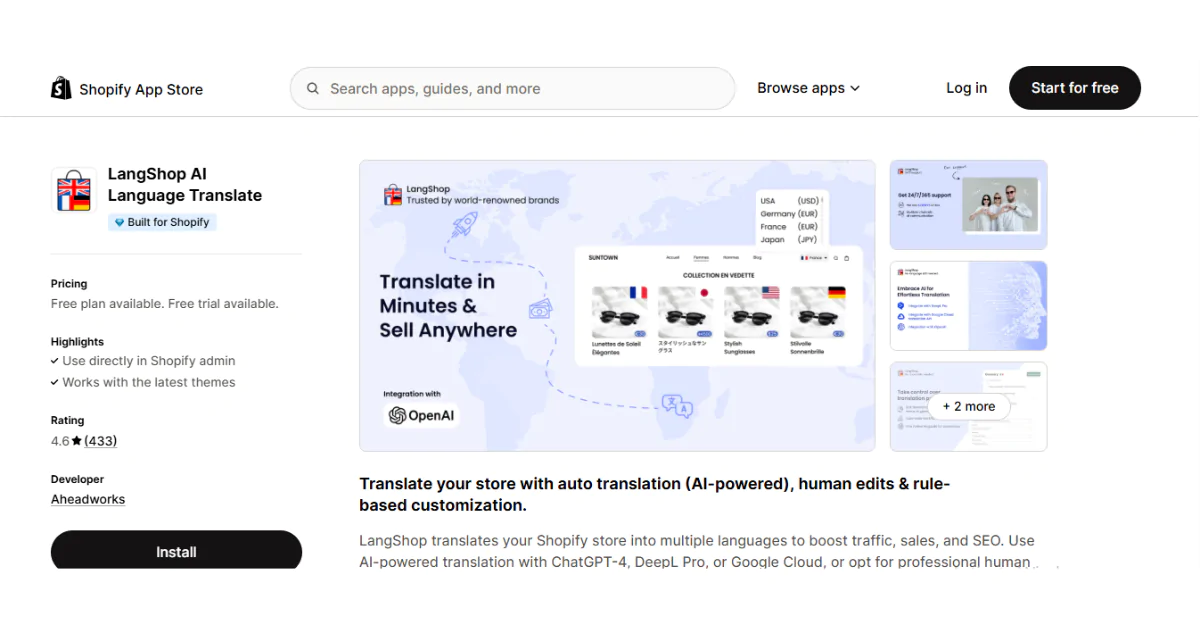Open the top right preview thumbnail
The height and width of the screenshot is (628, 1200).
point(968,204)
